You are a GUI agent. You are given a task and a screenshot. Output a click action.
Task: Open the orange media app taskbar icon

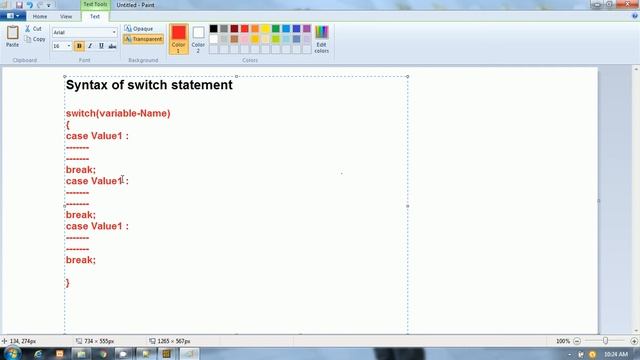(60, 354)
